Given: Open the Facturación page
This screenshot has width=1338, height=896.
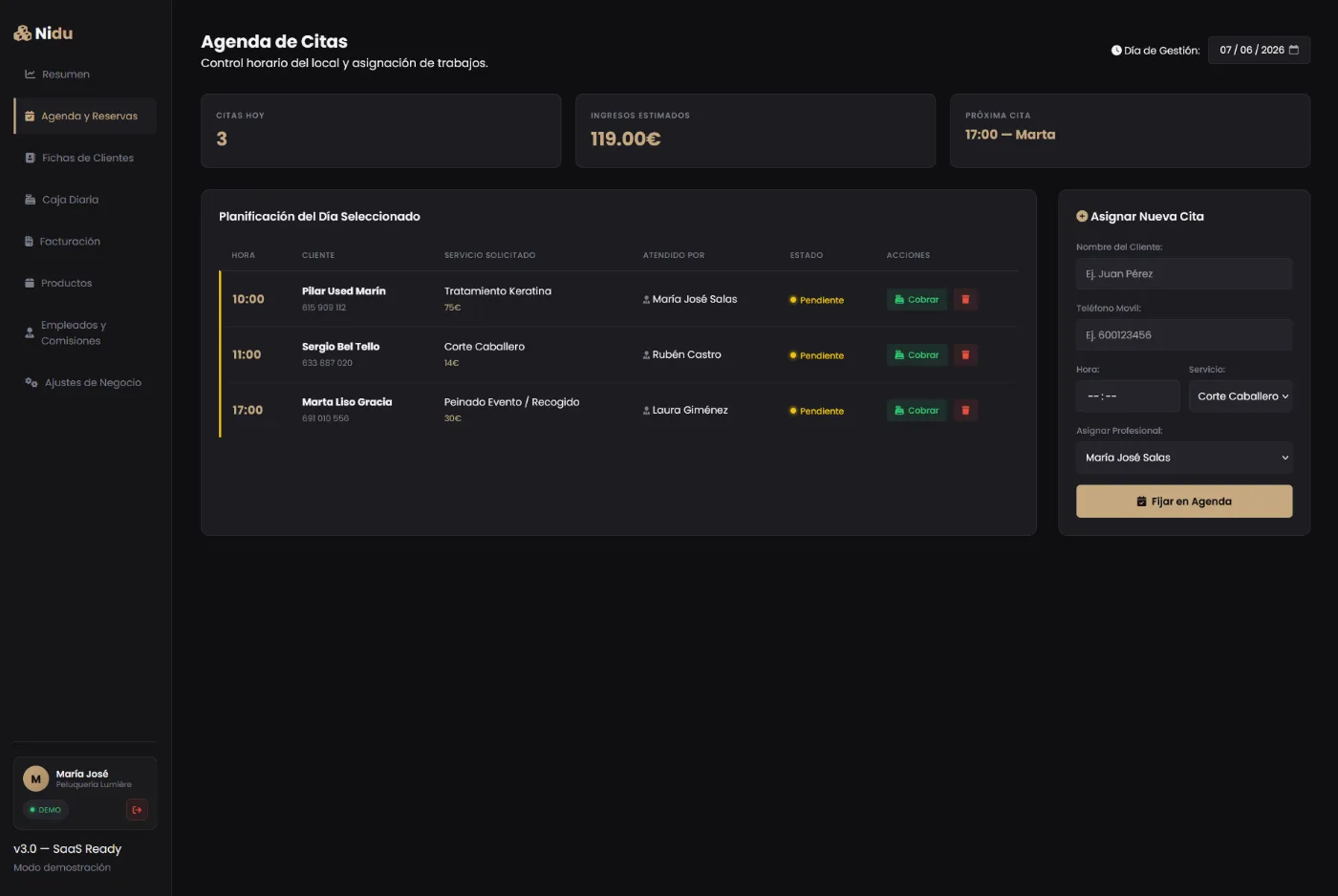Looking at the screenshot, I should coord(85,242).
